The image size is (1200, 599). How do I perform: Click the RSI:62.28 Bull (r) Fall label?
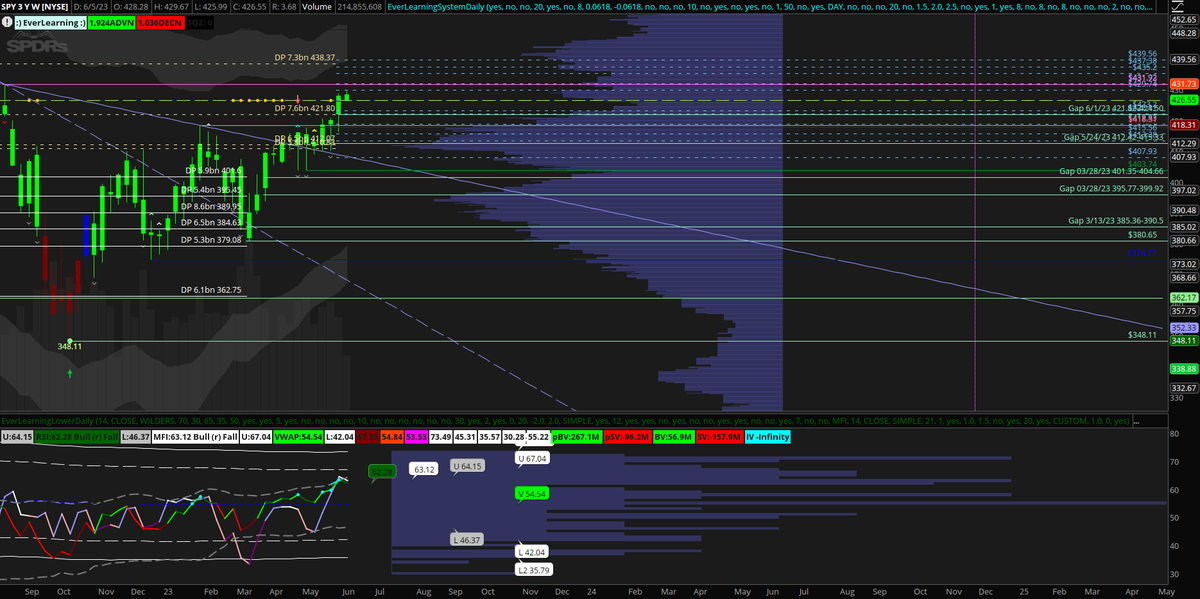tap(75, 437)
